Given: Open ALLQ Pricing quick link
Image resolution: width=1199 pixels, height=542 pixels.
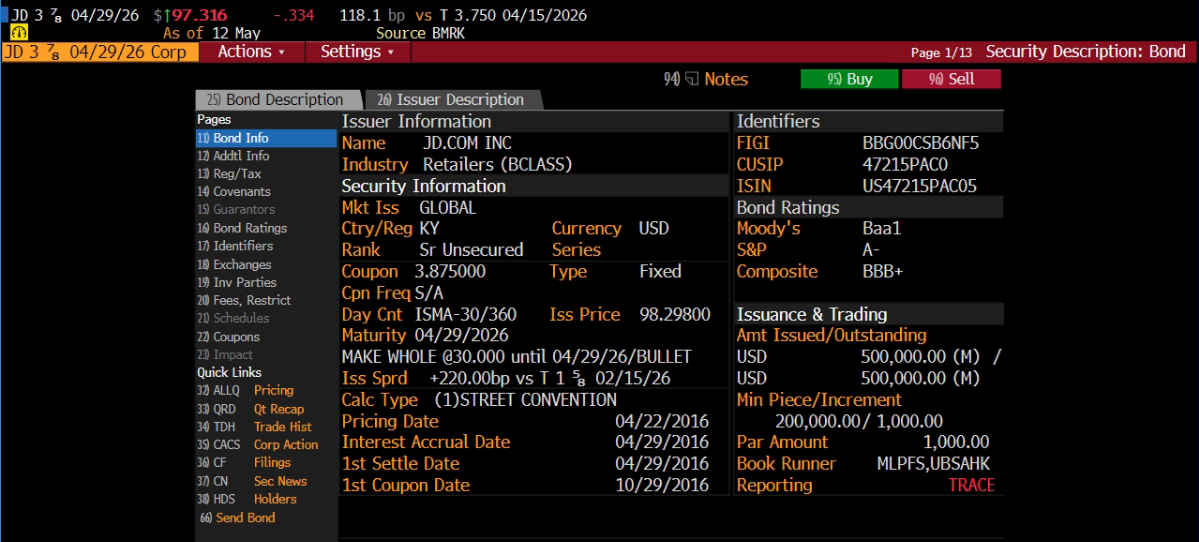Looking at the screenshot, I should pos(245,391).
